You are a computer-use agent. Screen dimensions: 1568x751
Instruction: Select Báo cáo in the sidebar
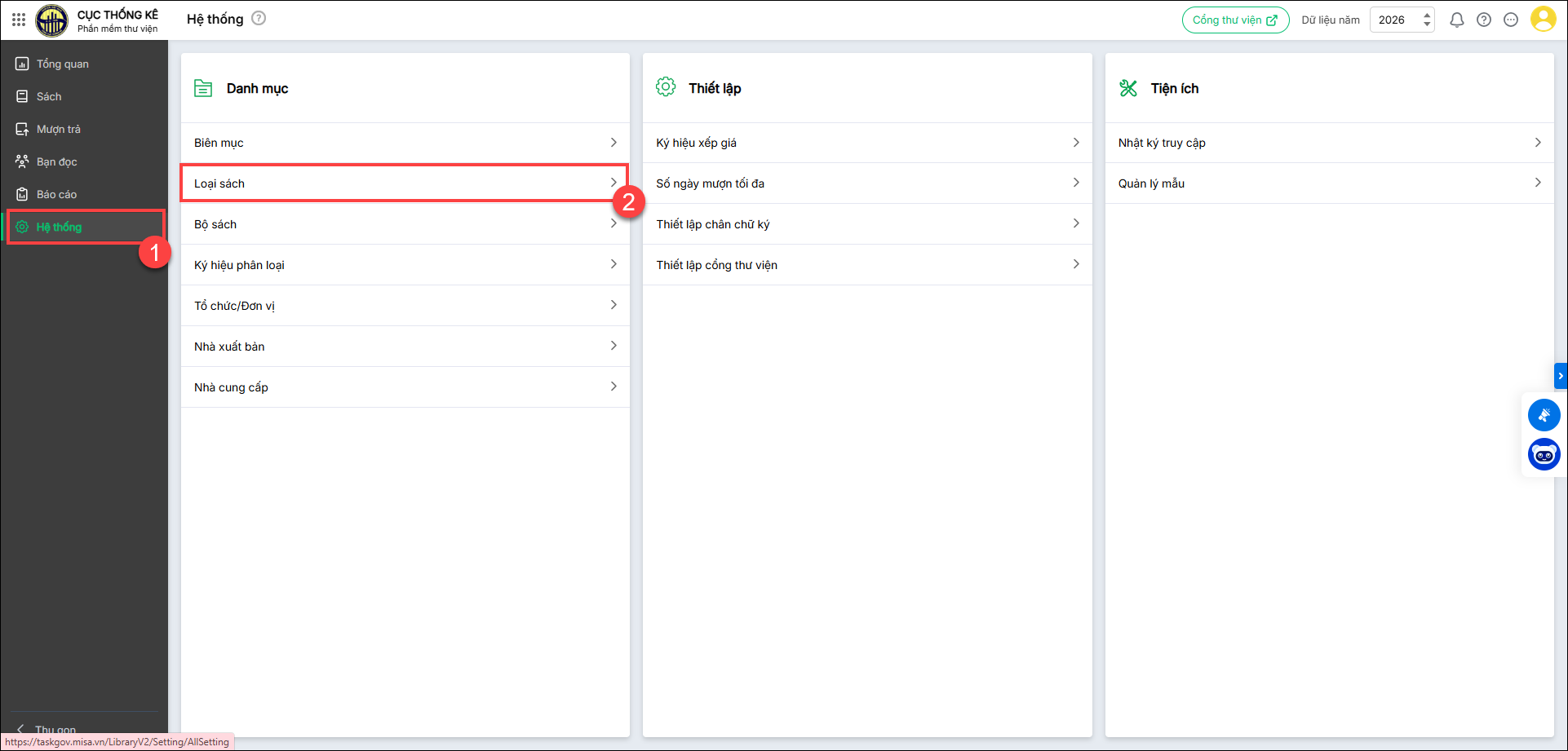tap(56, 195)
